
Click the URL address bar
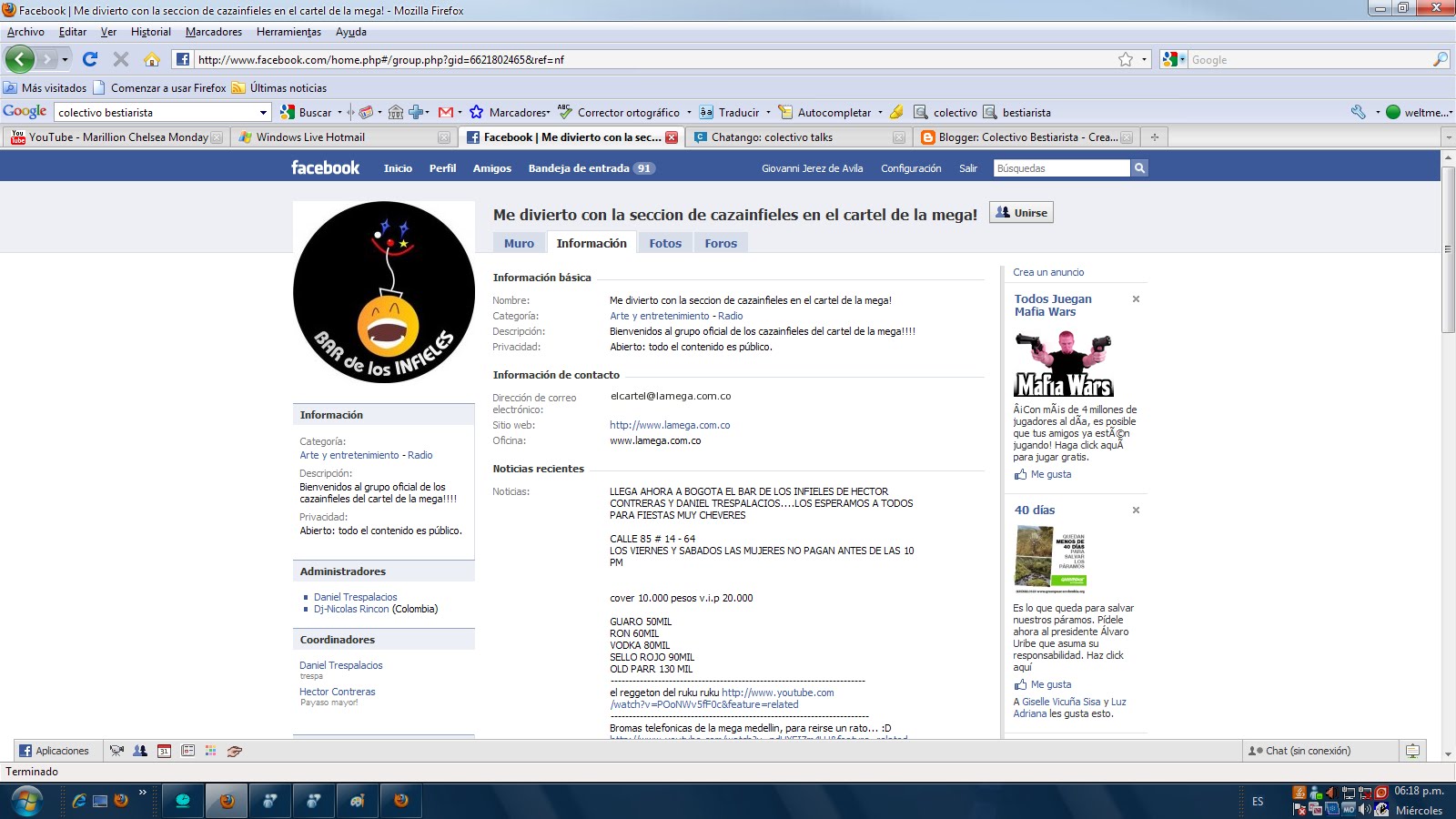(x=655, y=59)
